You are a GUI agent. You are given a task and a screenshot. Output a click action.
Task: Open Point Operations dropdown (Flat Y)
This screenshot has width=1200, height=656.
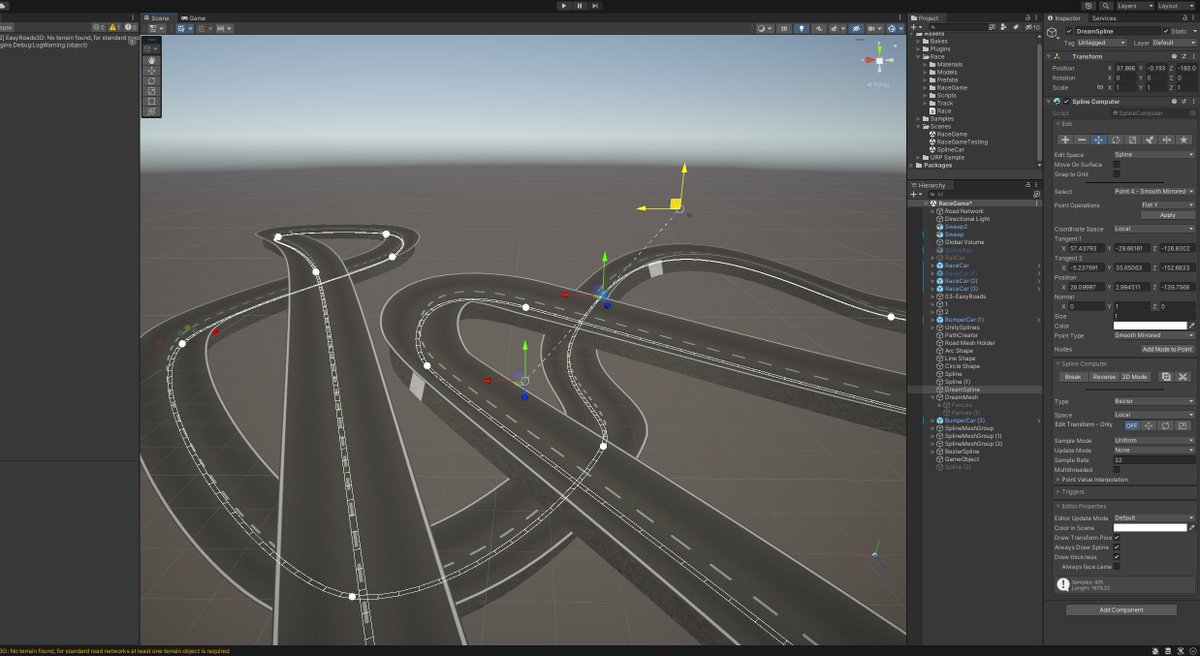click(x=1167, y=205)
